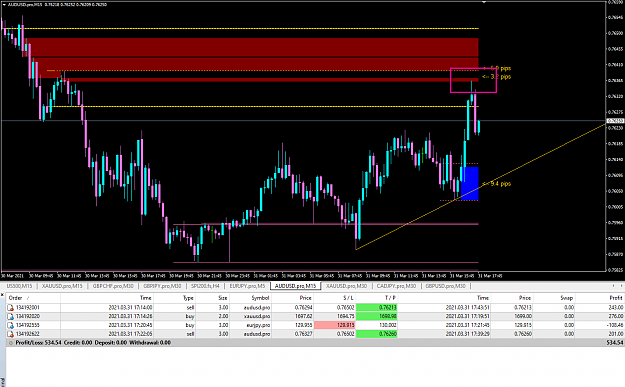Click the summary icon beside Profit/Loss
625x387 pixels.
(x=11, y=343)
